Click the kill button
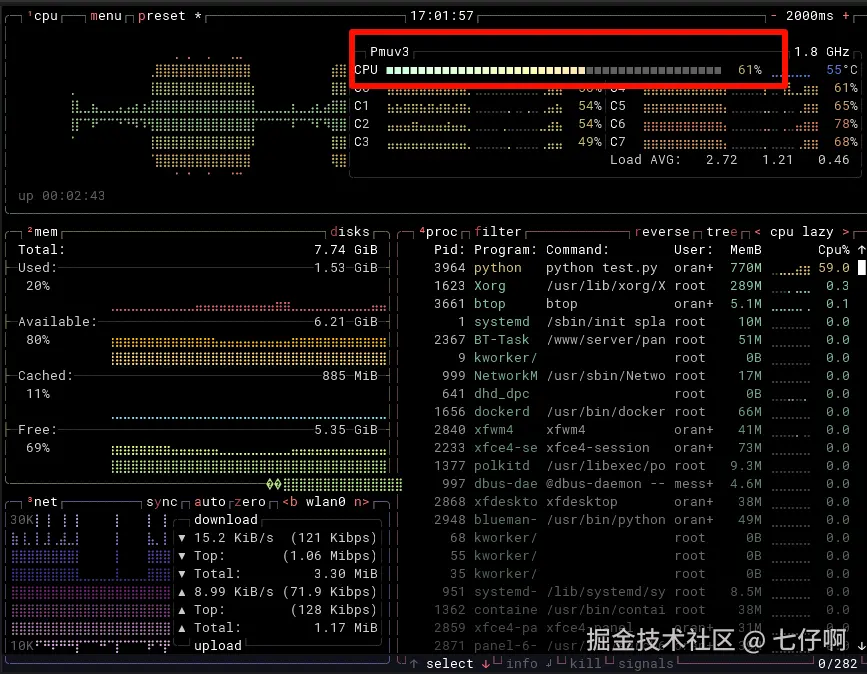Image resolution: width=867 pixels, height=674 pixels. click(585, 663)
